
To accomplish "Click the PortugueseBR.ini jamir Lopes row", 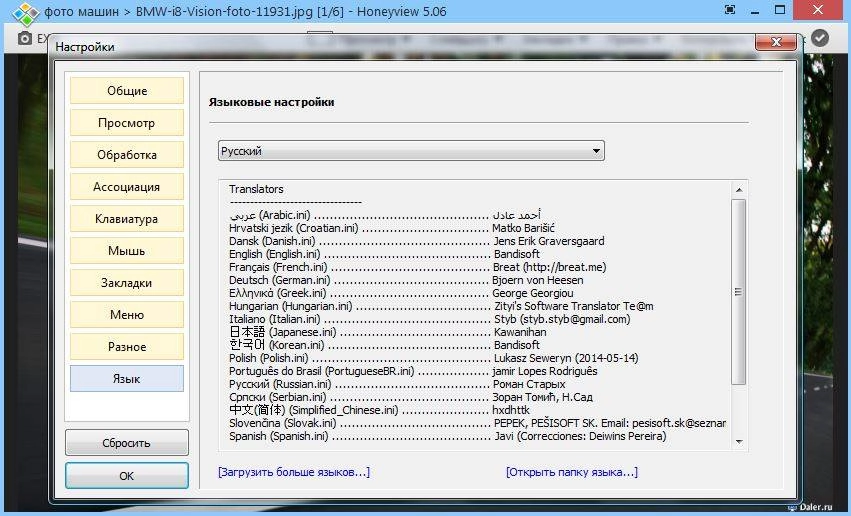I will point(413,371).
